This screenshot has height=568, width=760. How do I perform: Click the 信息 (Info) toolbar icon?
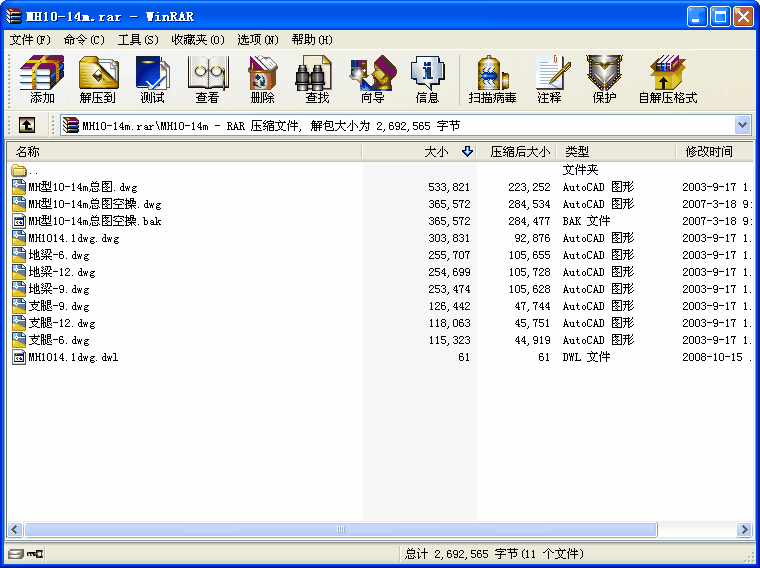point(427,79)
